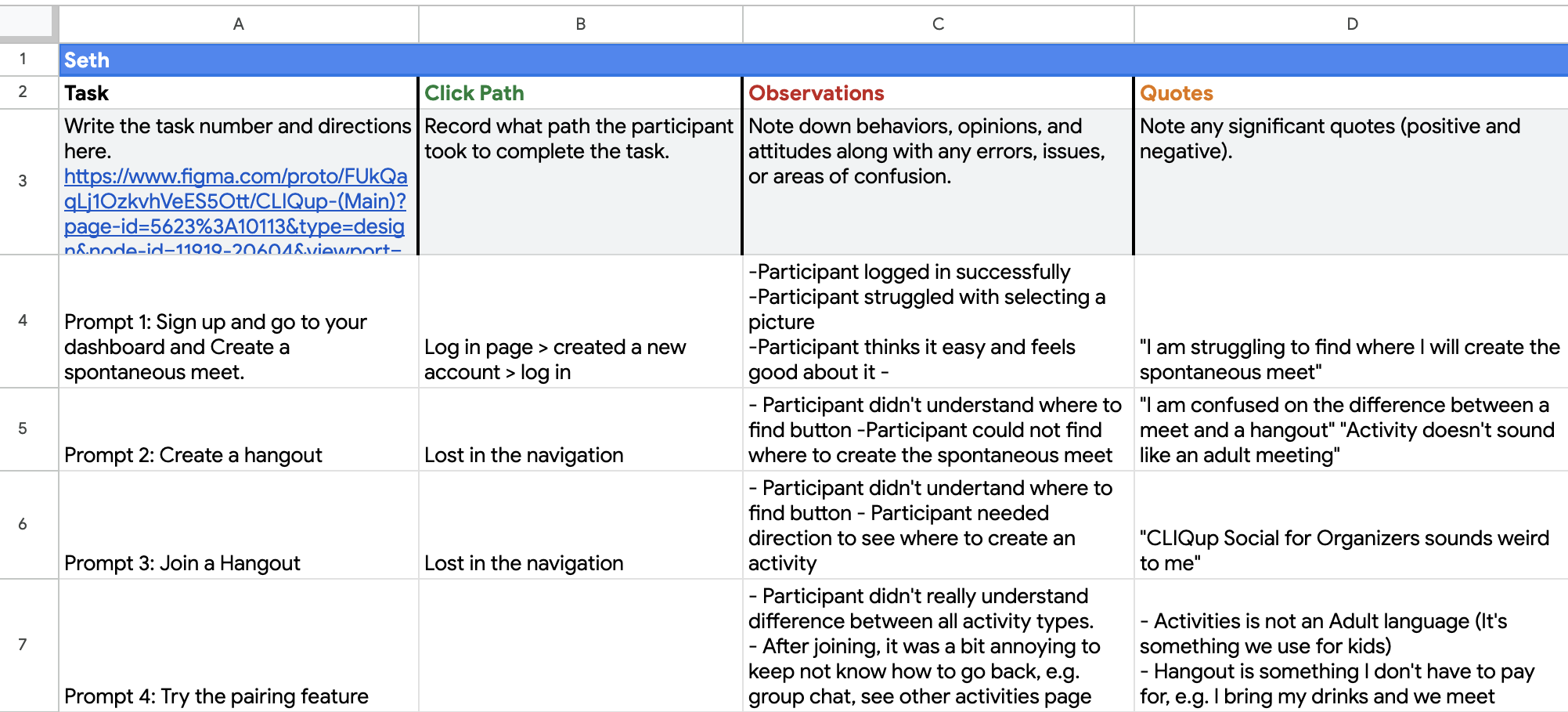Click the blue Seth title cell

coord(814,60)
